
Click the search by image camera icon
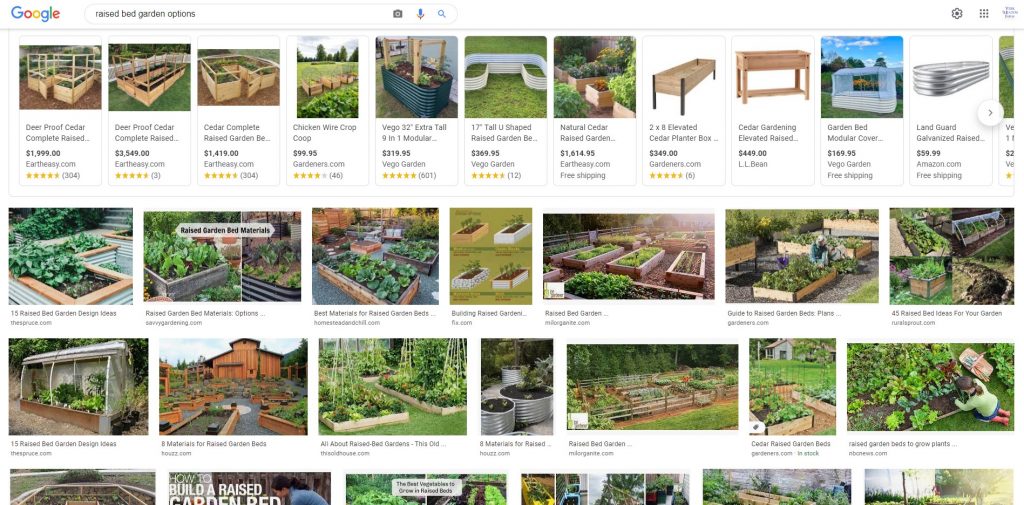(x=397, y=14)
